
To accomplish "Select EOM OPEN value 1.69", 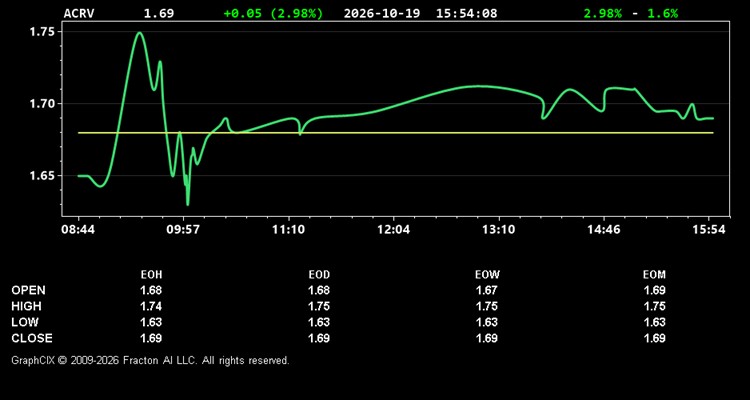I will click(654, 290).
